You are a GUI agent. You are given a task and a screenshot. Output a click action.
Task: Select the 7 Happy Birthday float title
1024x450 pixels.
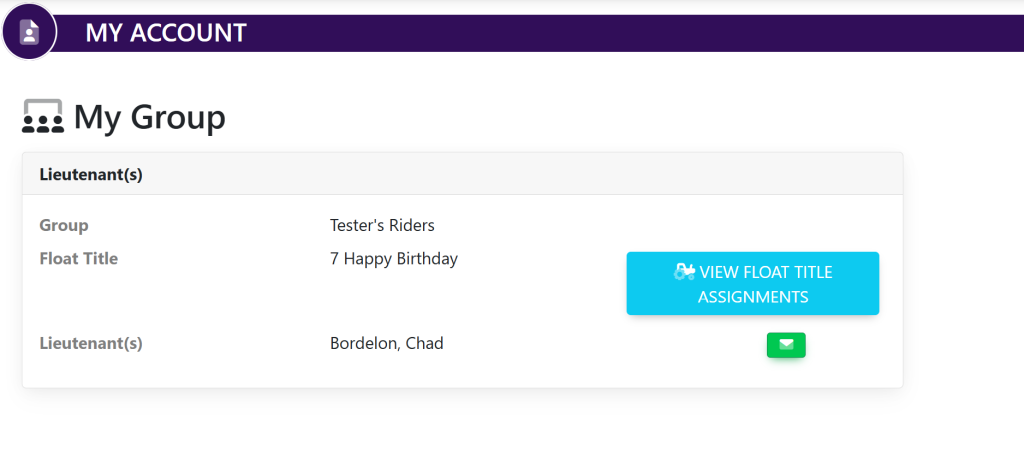393,259
